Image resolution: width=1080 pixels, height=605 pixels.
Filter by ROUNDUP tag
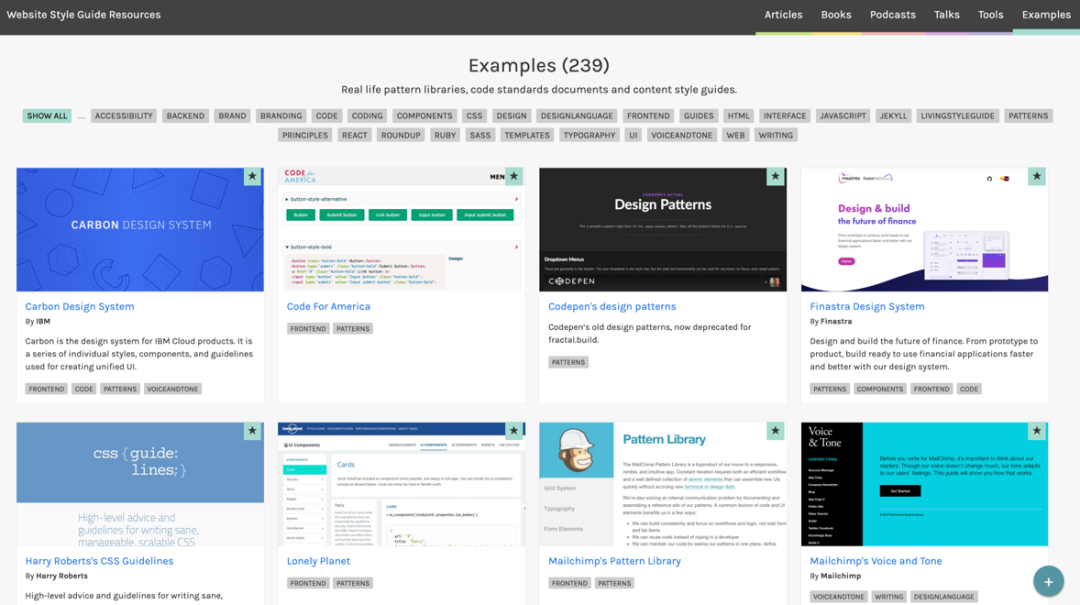pos(401,135)
